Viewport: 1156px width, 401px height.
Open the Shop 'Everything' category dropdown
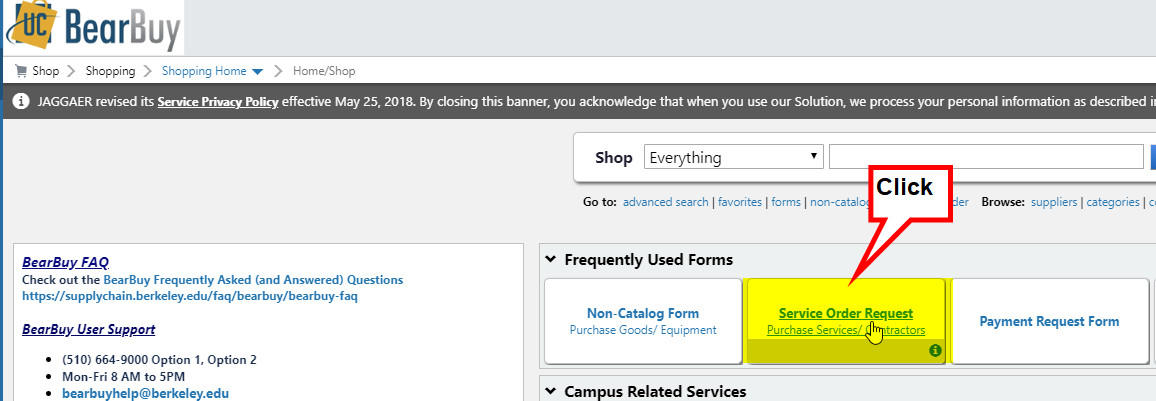[x=734, y=157]
